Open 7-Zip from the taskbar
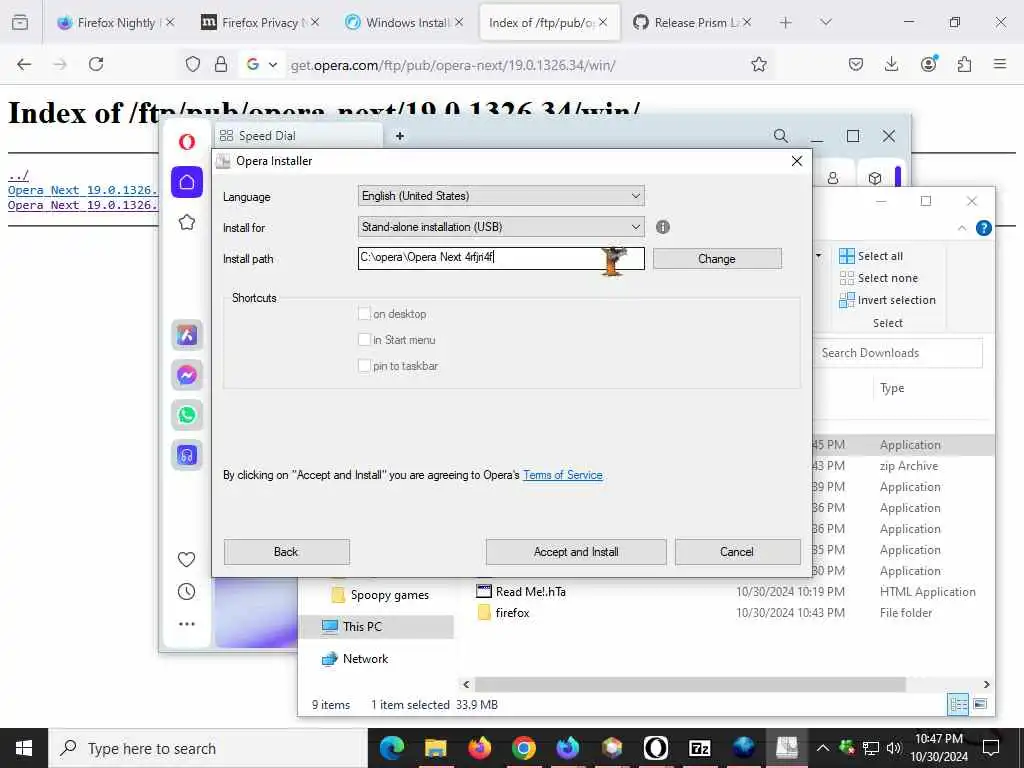This screenshot has height=768, width=1024. [699, 748]
